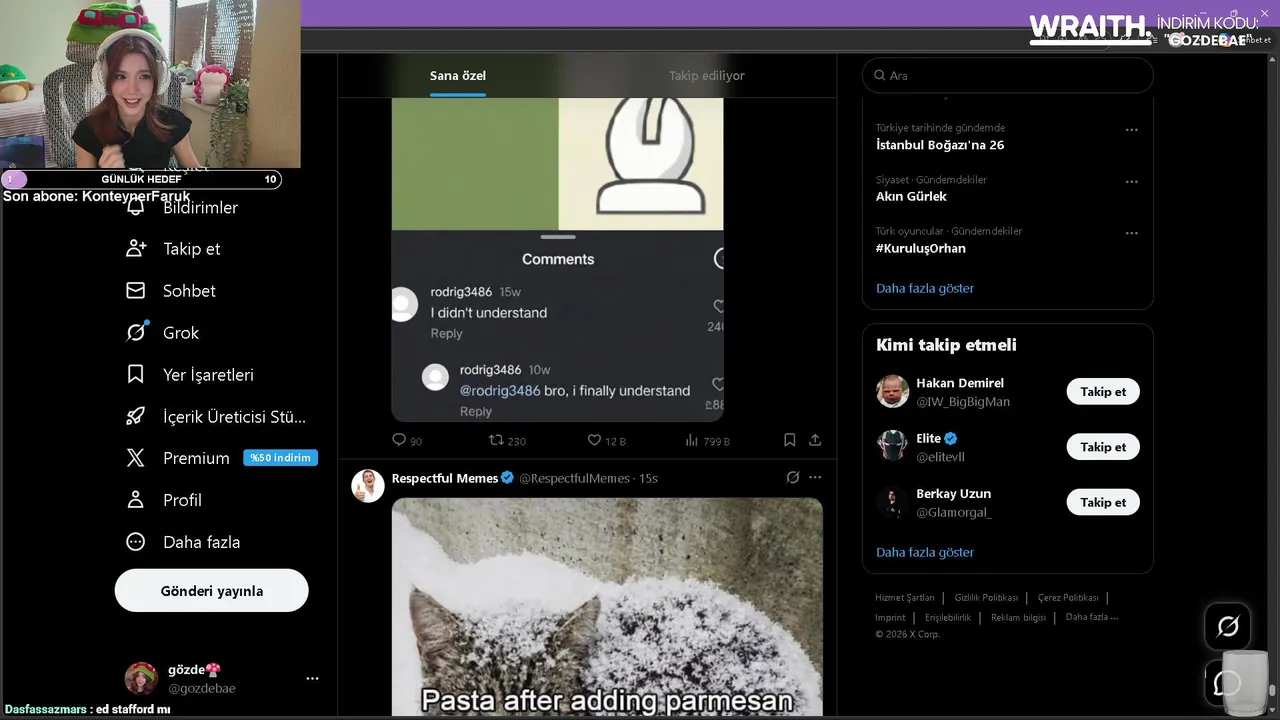
Task: Click Respectful Memes display name
Action: tap(445, 478)
